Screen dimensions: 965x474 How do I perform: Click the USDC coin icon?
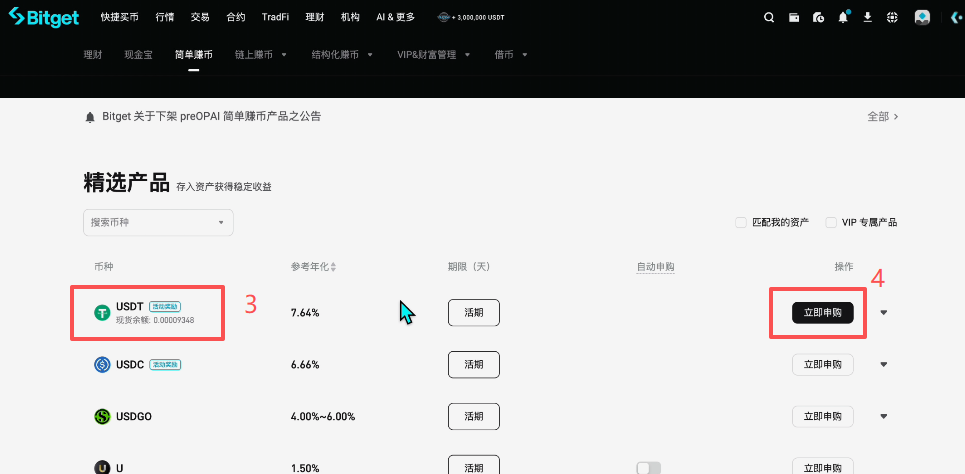(x=102, y=364)
